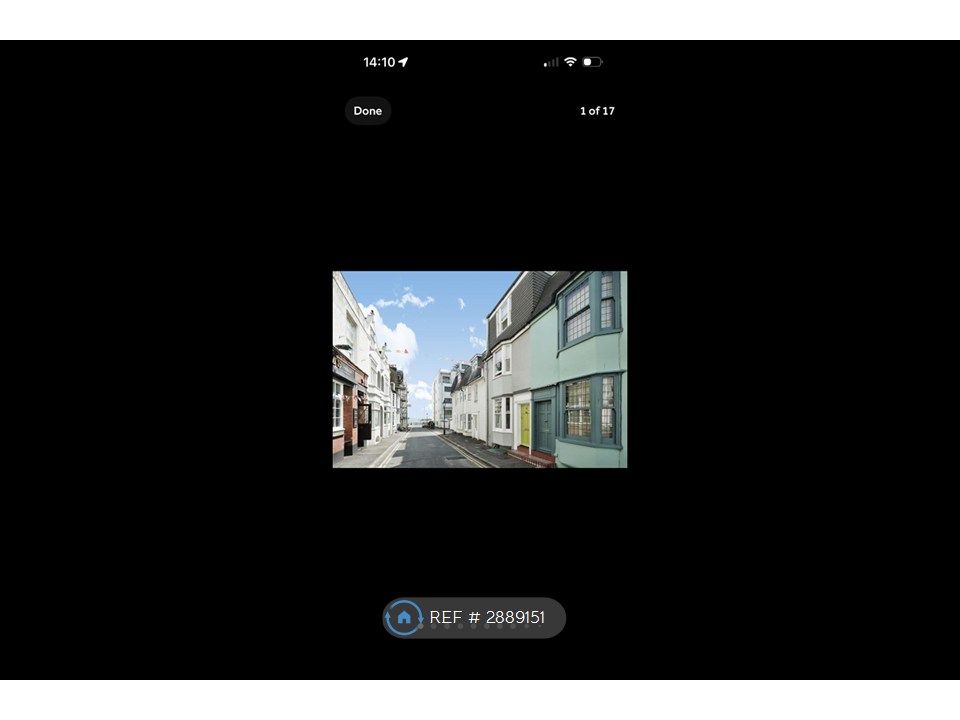This screenshot has width=960, height=720.
Task: Click the Wi-Fi status icon
Action: point(570,62)
